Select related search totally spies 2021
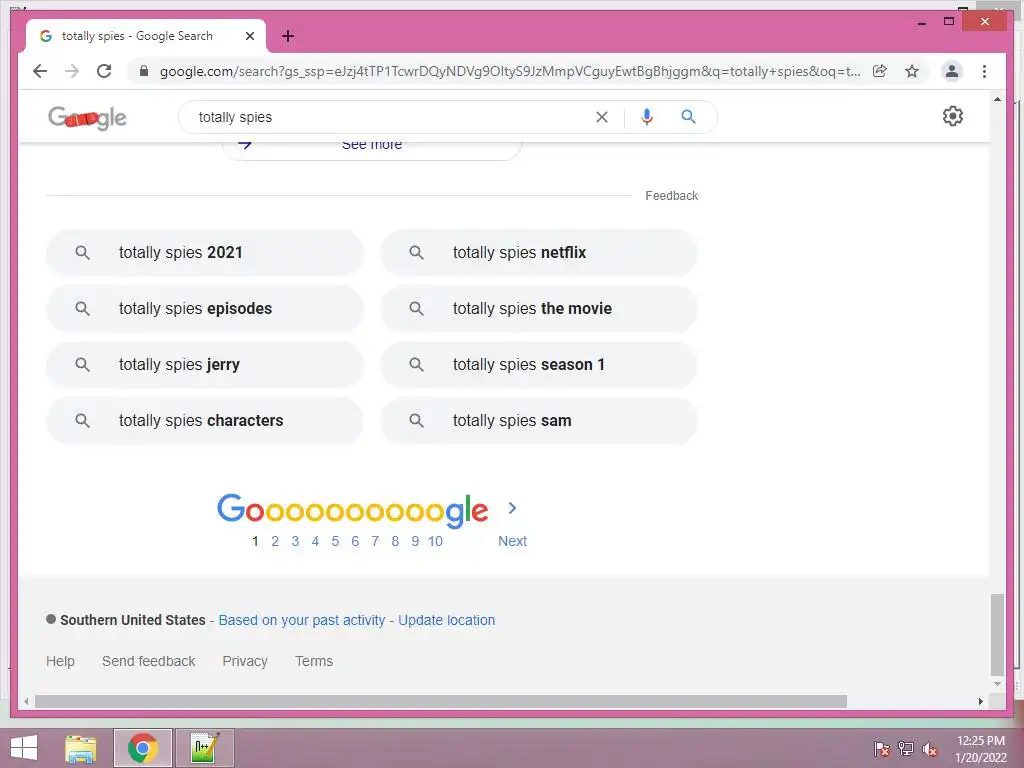Viewport: 1024px width, 768px height. [204, 253]
